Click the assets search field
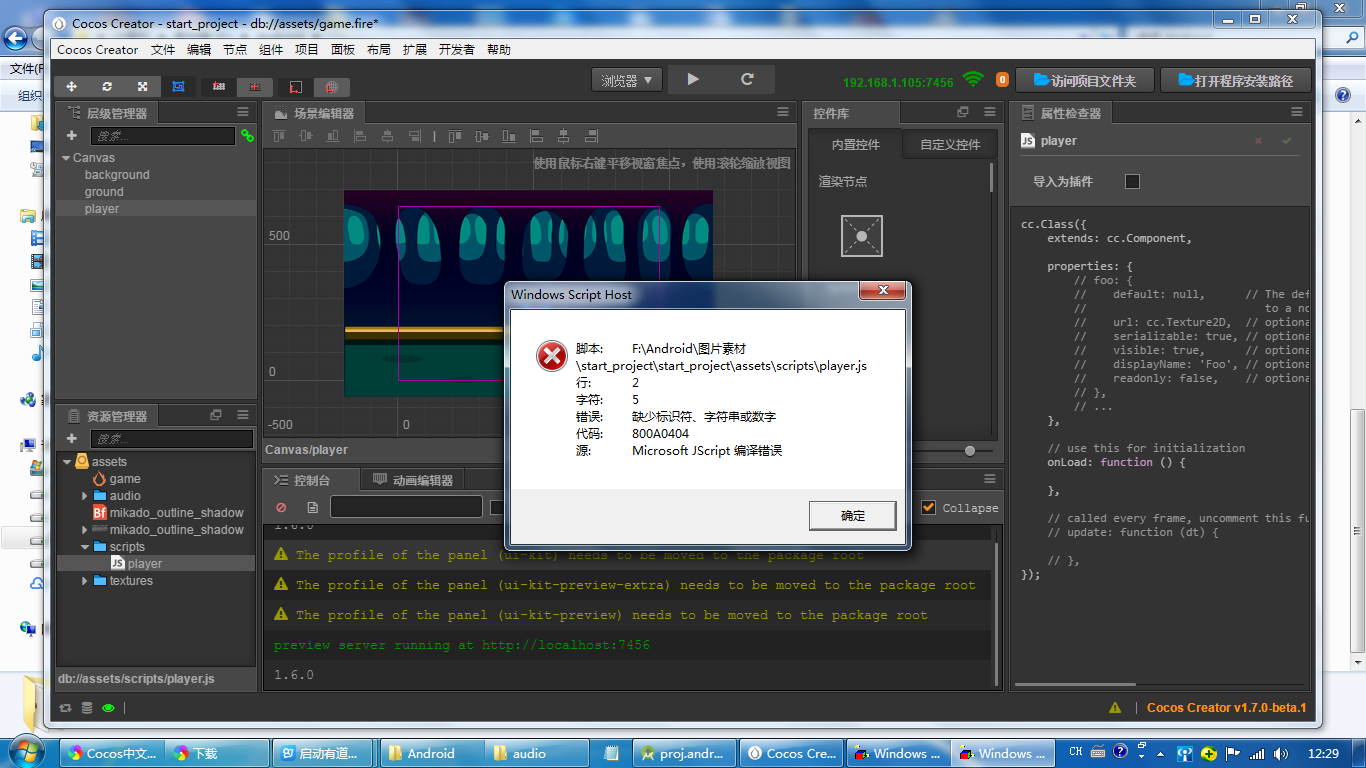This screenshot has width=1366, height=768. tap(172, 438)
